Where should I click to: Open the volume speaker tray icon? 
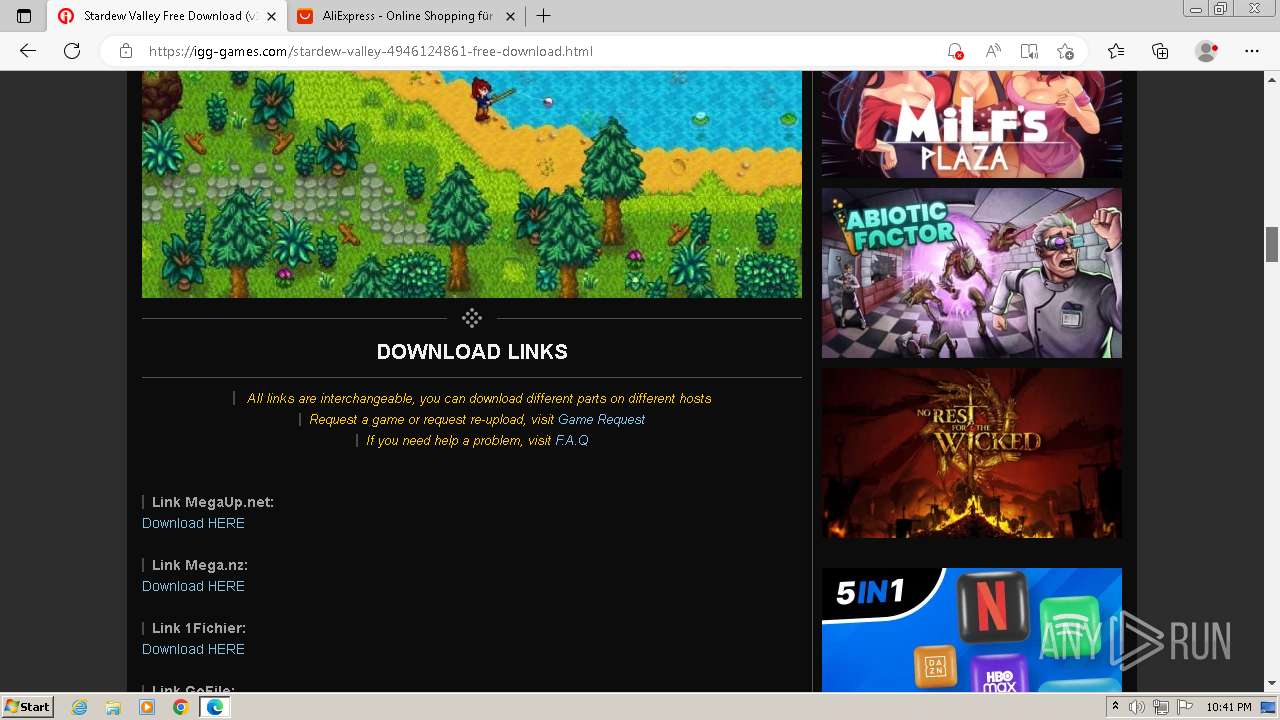click(1137, 707)
